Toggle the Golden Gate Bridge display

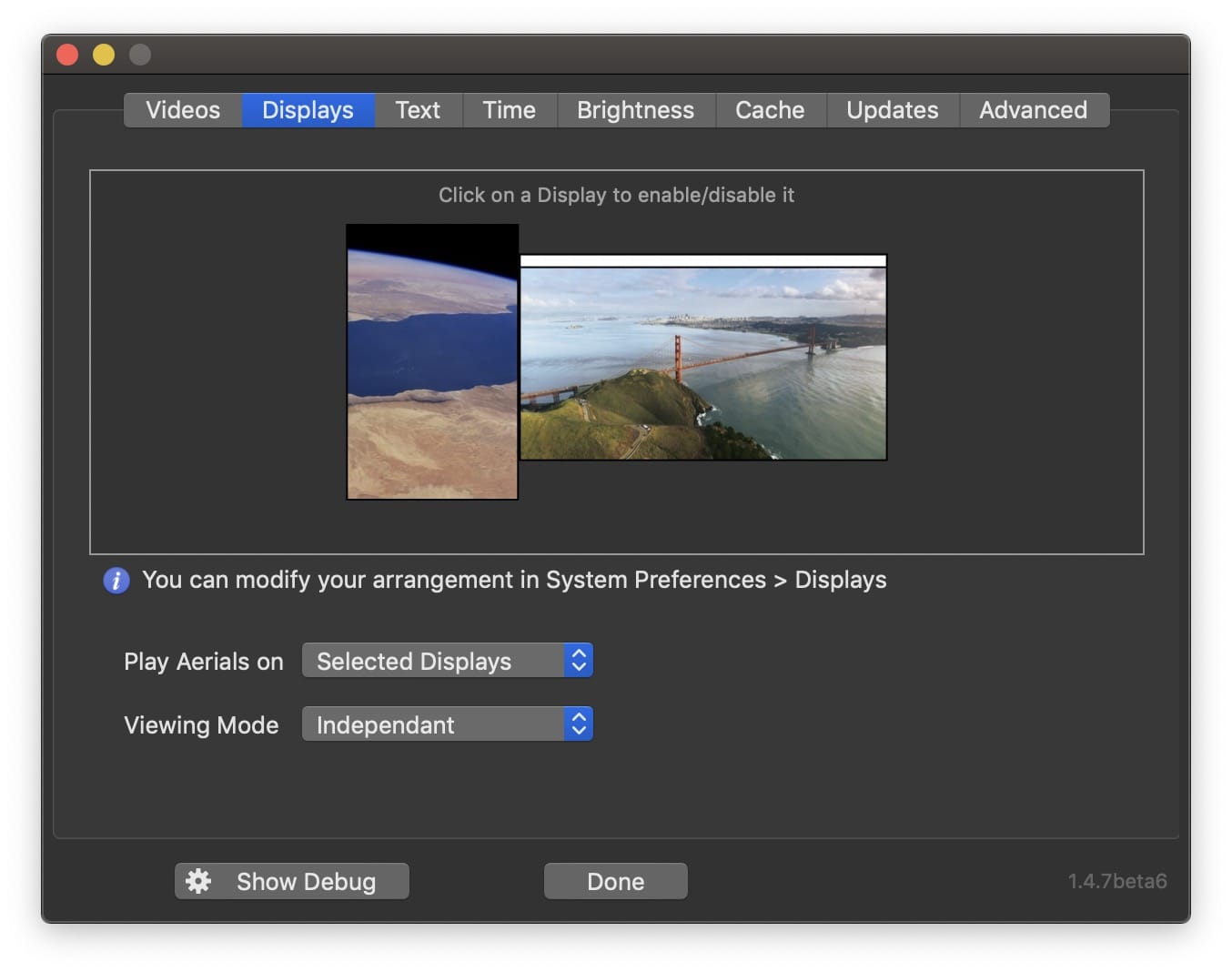click(x=703, y=358)
